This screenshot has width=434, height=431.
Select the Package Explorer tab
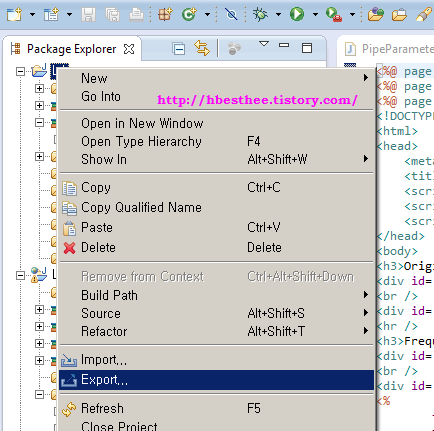tap(71, 49)
